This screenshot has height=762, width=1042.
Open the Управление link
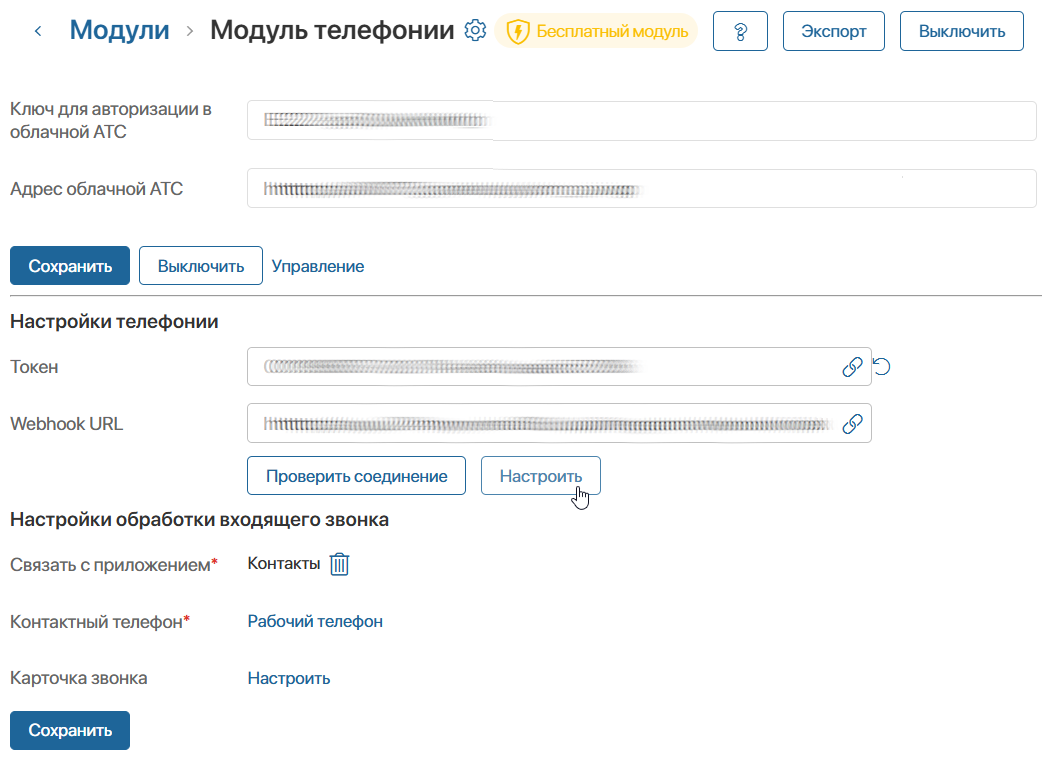pyautogui.click(x=318, y=266)
